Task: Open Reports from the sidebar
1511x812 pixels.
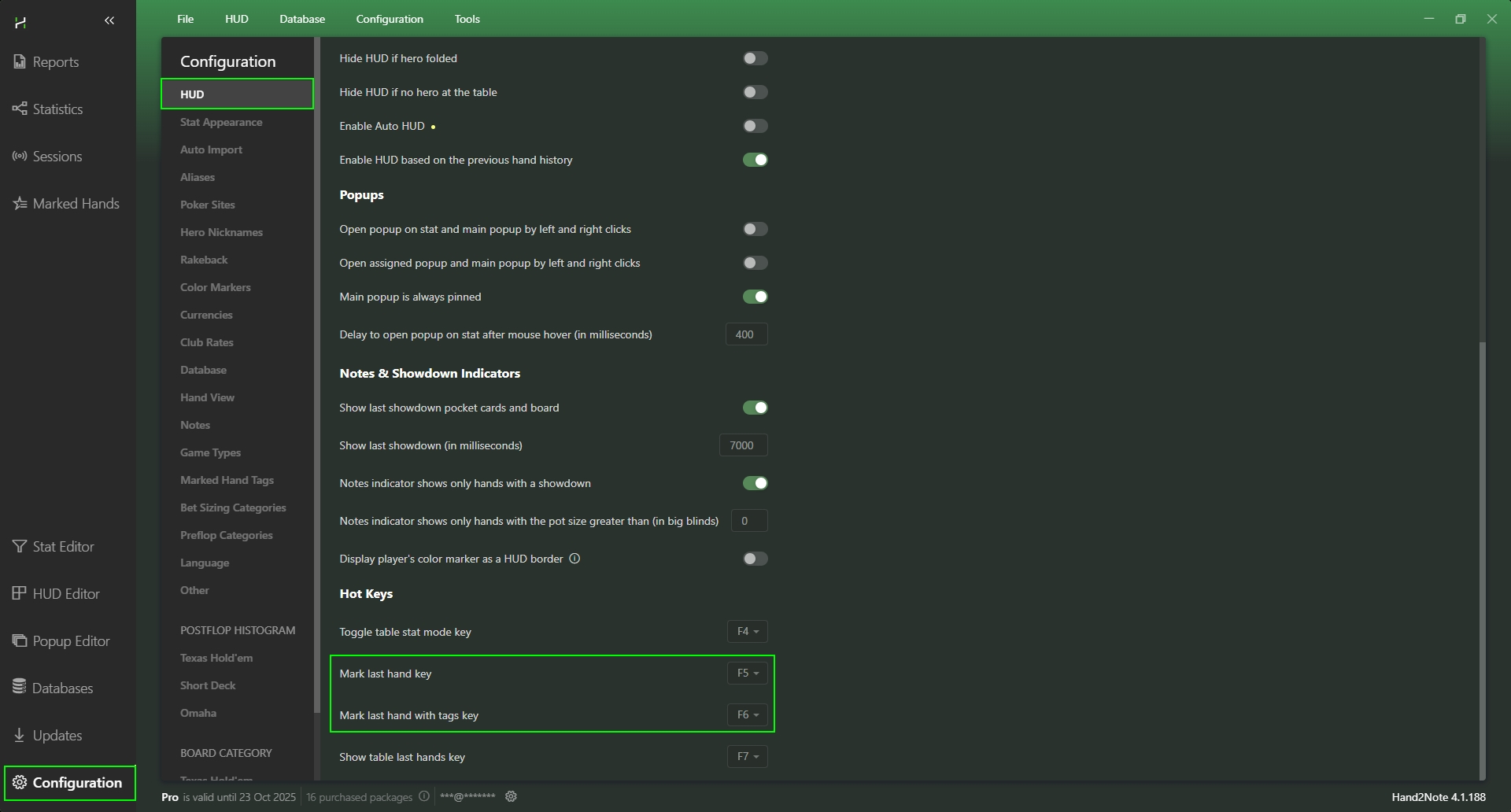Action: coord(55,62)
